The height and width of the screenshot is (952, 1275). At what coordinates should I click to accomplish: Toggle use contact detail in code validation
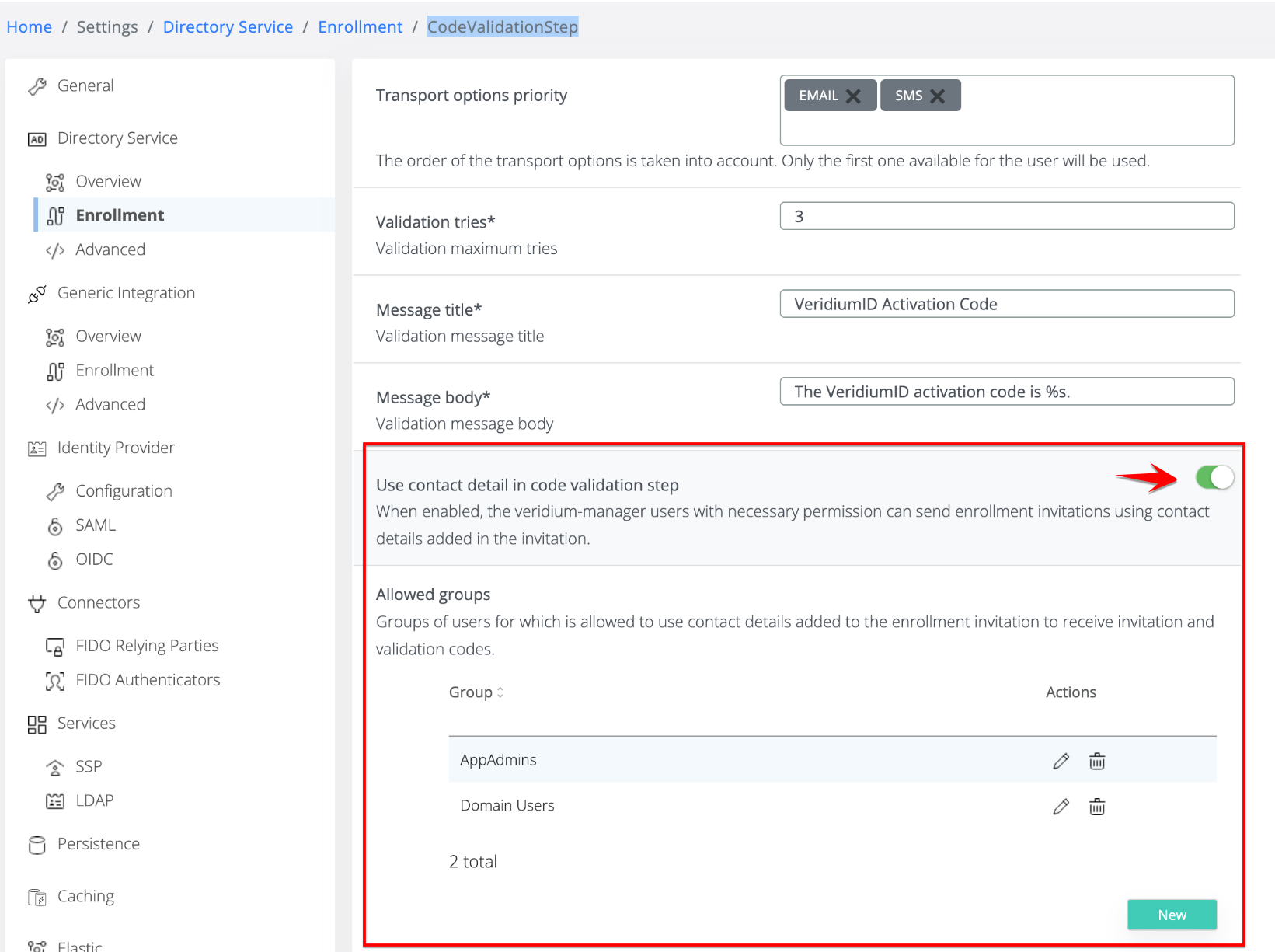(1214, 477)
